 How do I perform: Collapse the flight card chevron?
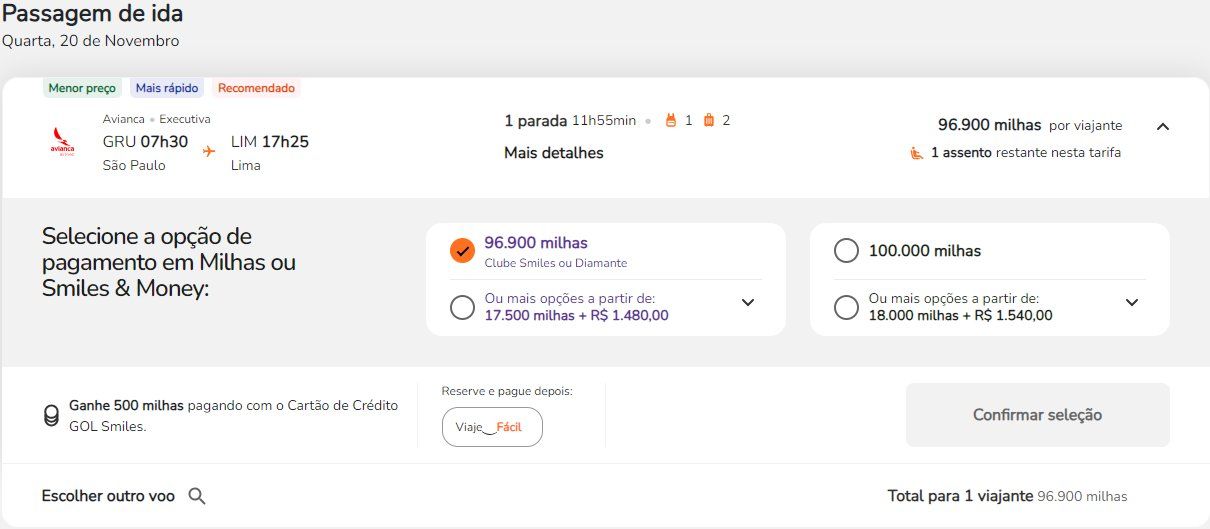point(1162,127)
